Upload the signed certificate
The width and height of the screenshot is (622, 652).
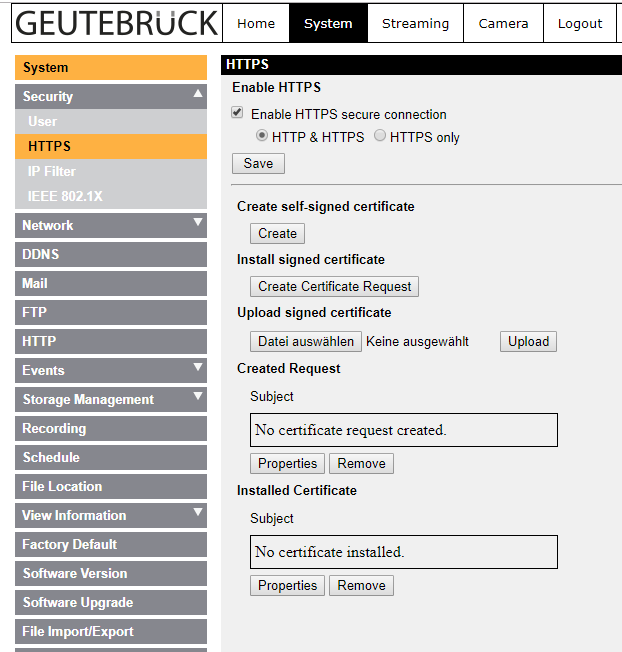(528, 341)
